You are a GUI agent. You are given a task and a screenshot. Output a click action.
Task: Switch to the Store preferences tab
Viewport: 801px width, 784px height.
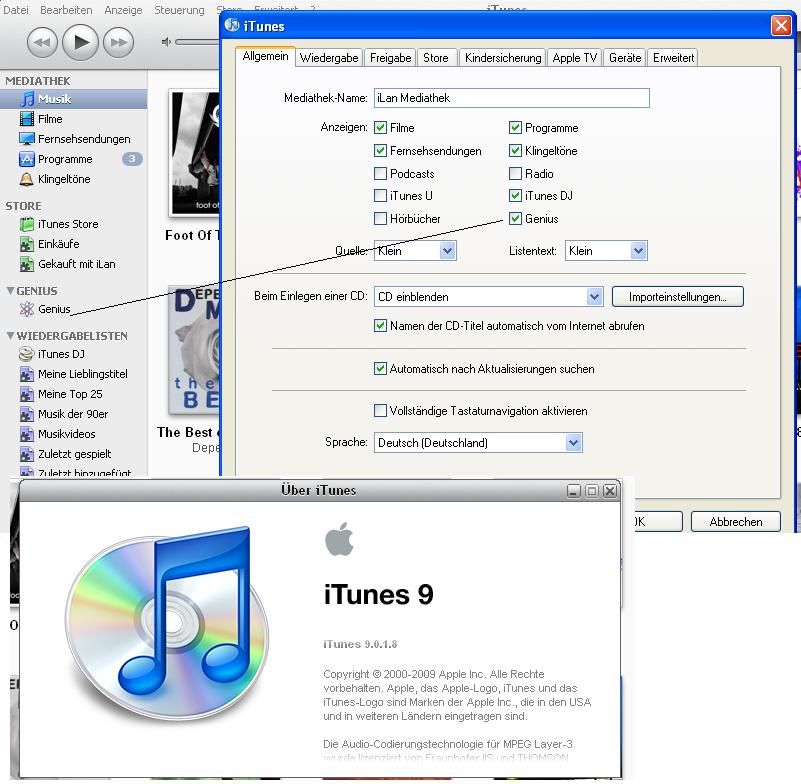click(x=436, y=58)
